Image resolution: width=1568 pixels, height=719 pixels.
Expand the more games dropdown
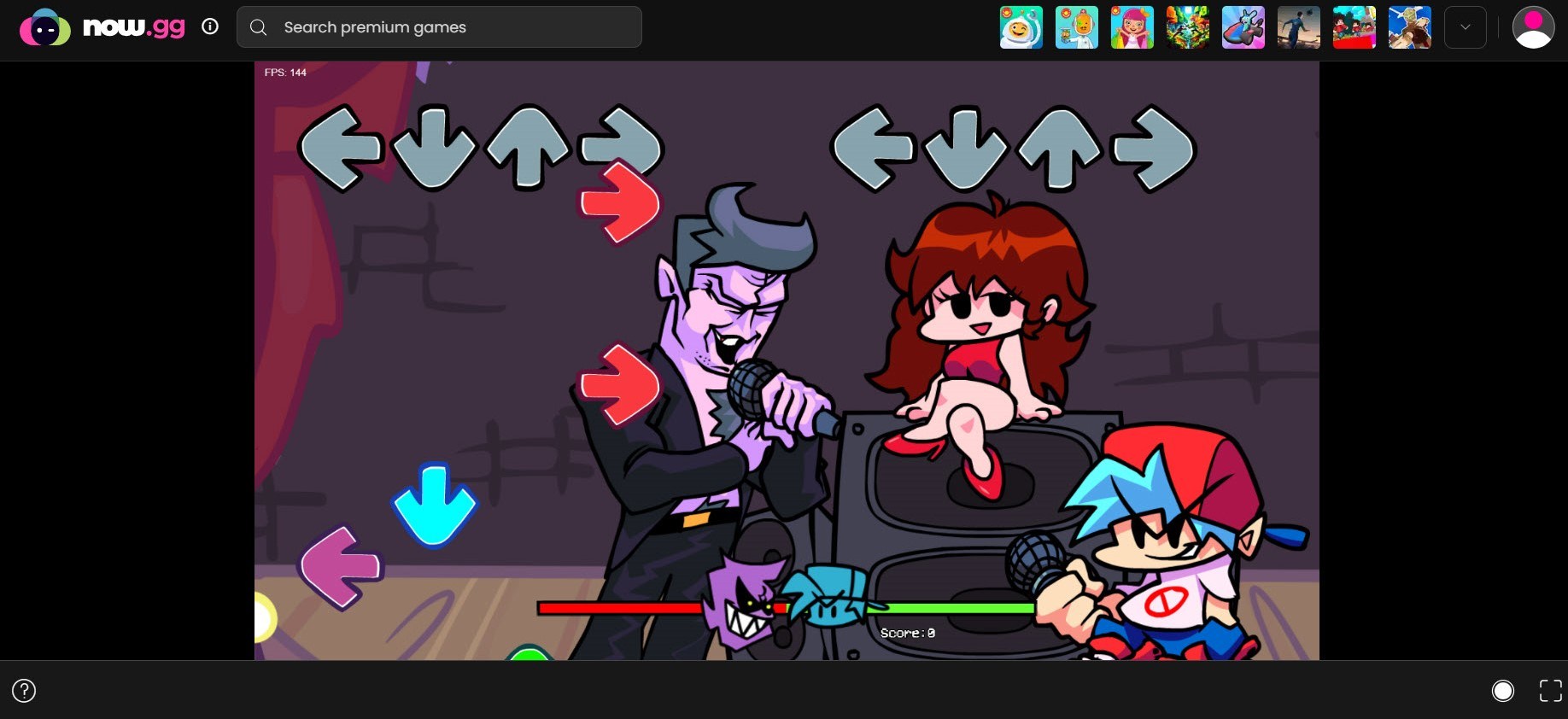click(x=1466, y=27)
